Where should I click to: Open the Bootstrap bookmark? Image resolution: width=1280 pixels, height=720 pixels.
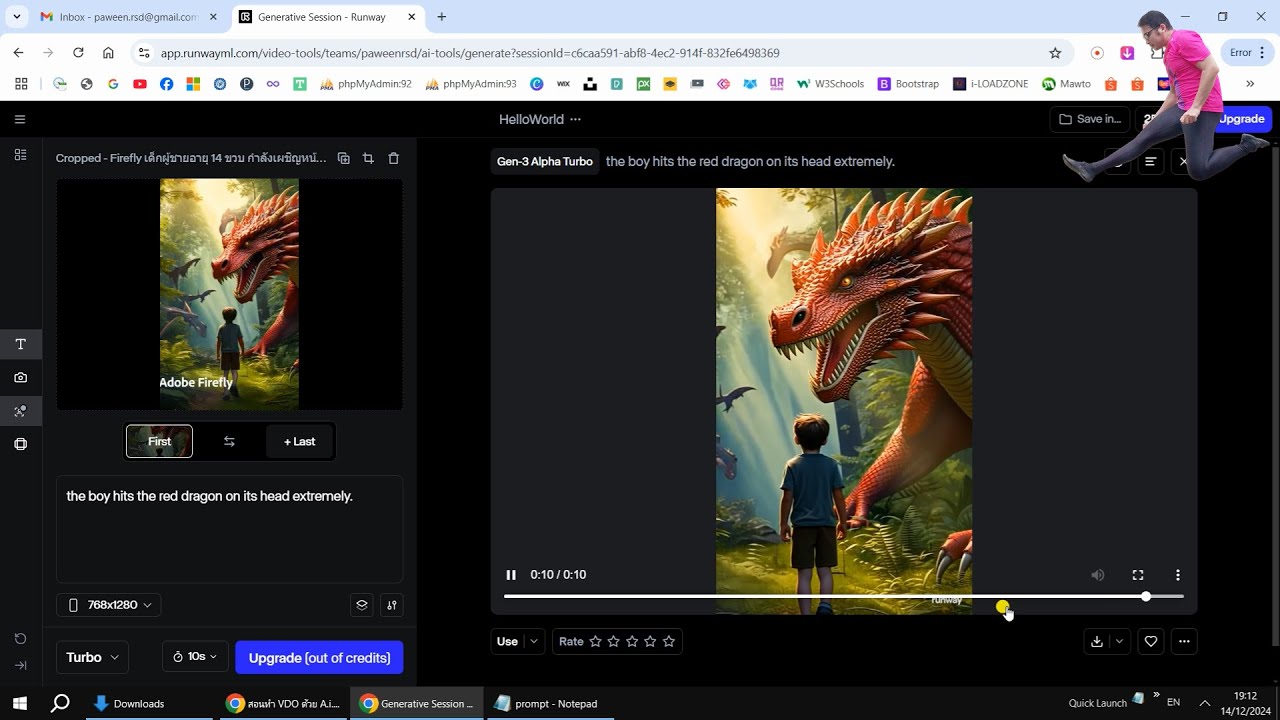tap(908, 84)
